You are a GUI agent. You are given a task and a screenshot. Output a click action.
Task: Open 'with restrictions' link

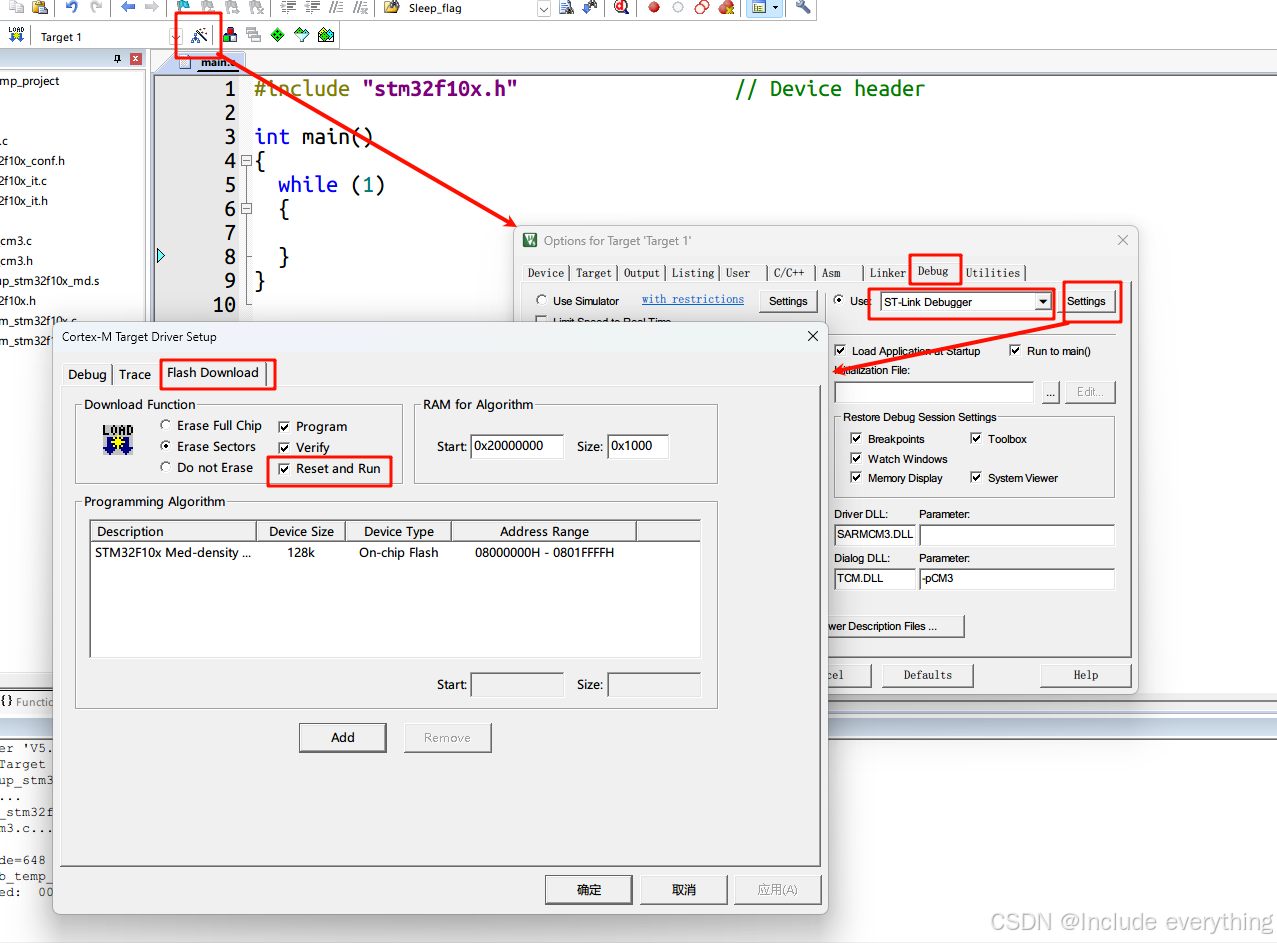[x=693, y=299]
